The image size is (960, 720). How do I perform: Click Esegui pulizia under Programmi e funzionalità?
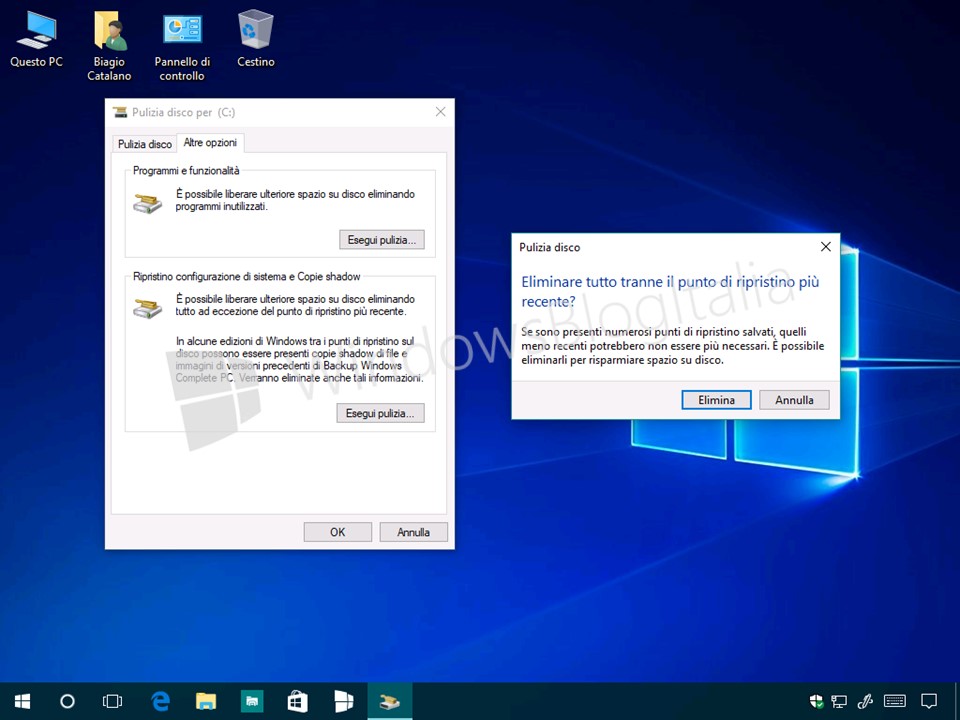[x=381, y=240]
